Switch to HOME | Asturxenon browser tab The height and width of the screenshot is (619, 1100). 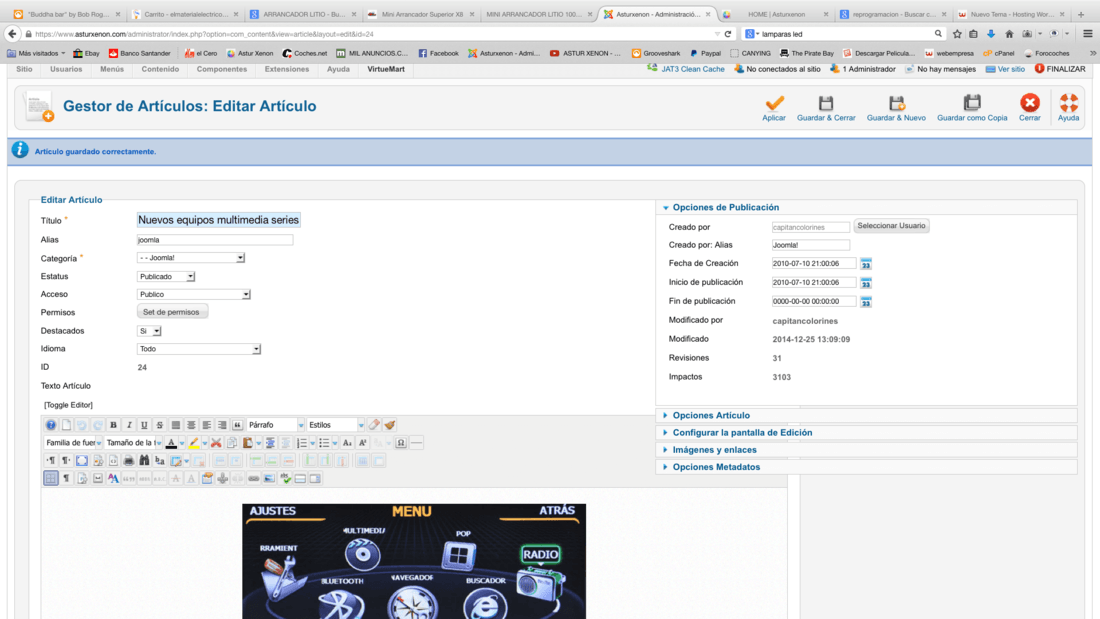(776, 14)
